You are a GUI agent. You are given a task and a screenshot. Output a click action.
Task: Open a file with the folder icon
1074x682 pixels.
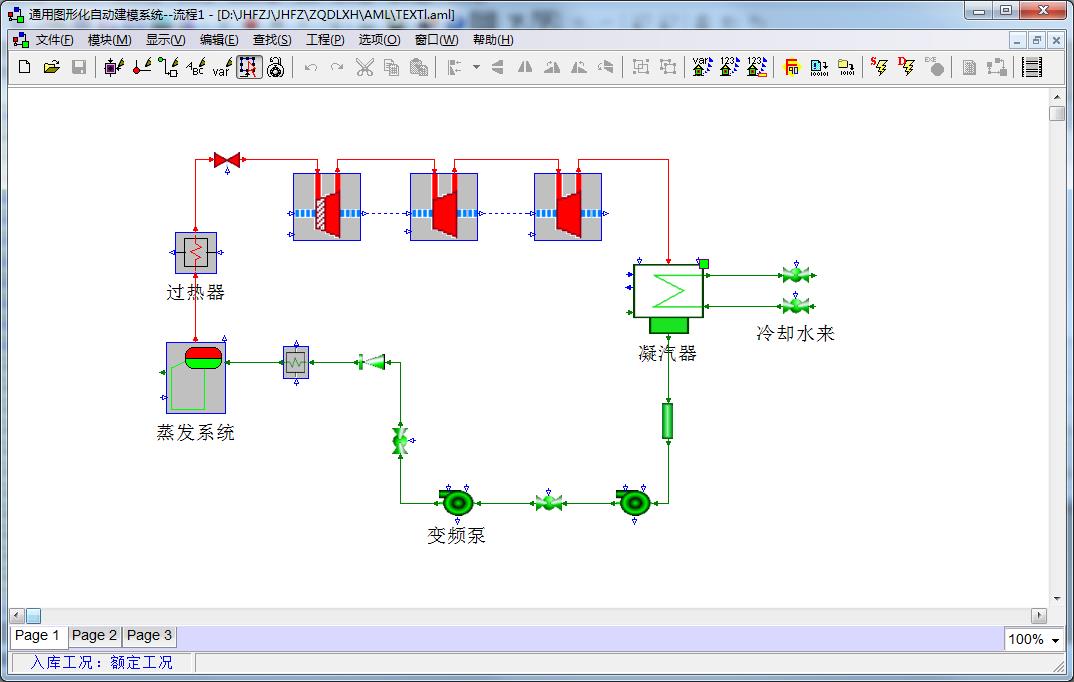point(52,67)
